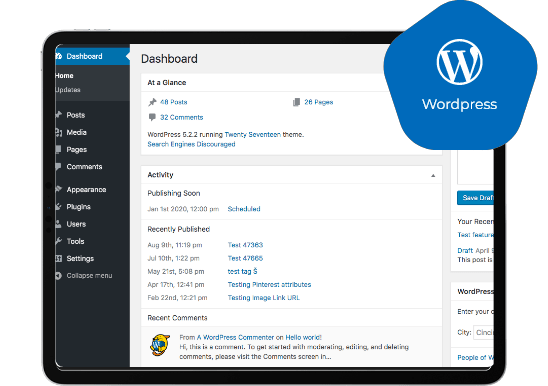Click the A WordPress Commenter author link

coord(236,337)
